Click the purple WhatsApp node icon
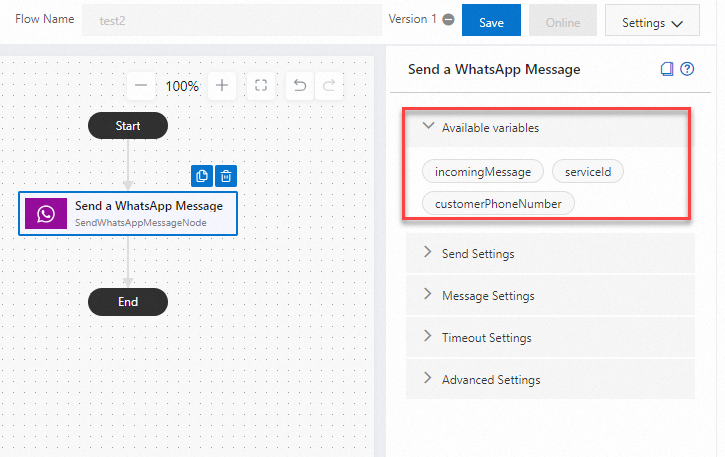The height and width of the screenshot is (457, 725). (46, 214)
